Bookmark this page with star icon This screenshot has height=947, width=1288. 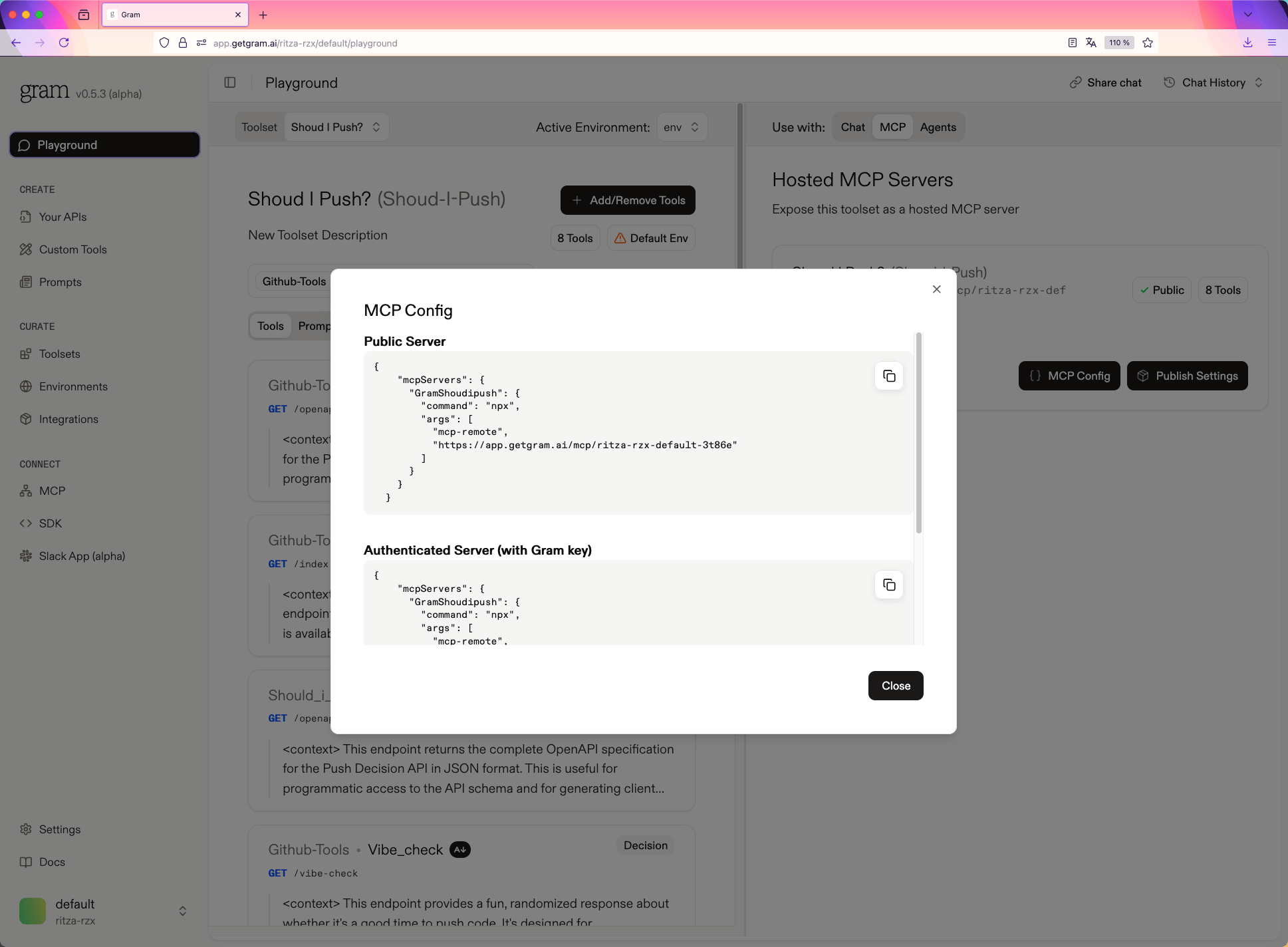[x=1148, y=43]
